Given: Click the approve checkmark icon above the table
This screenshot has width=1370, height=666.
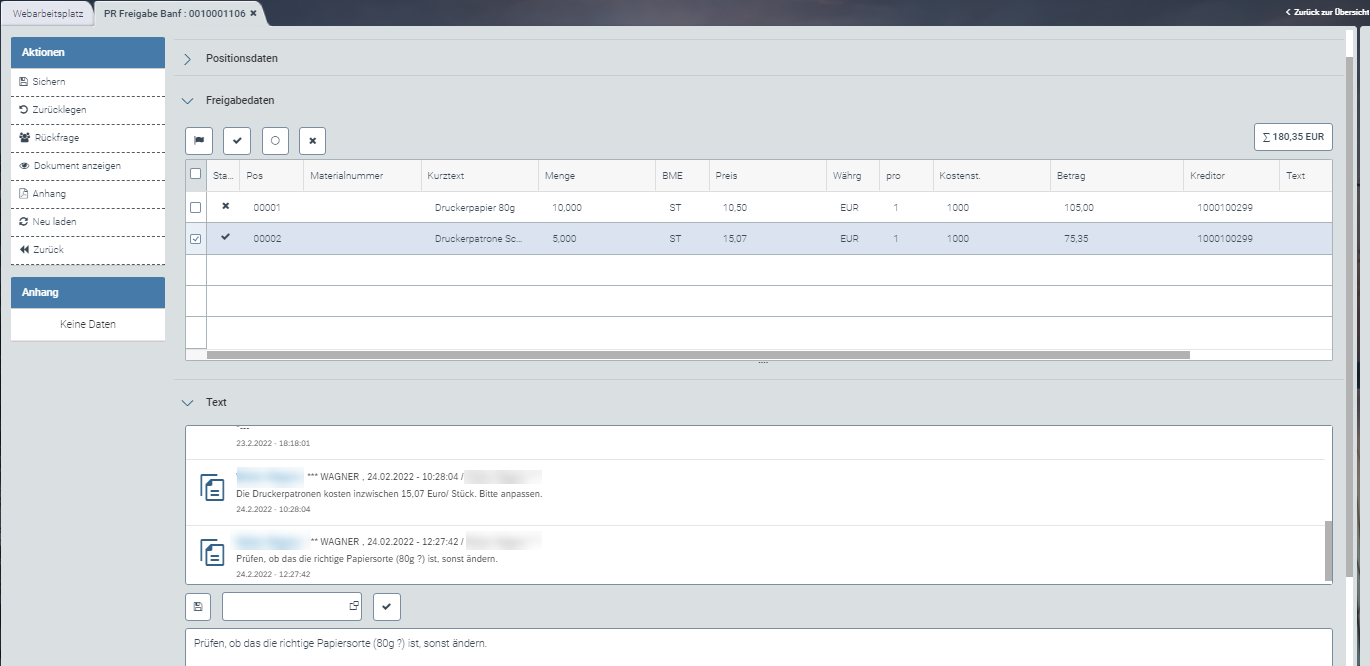Looking at the screenshot, I should tap(237, 141).
